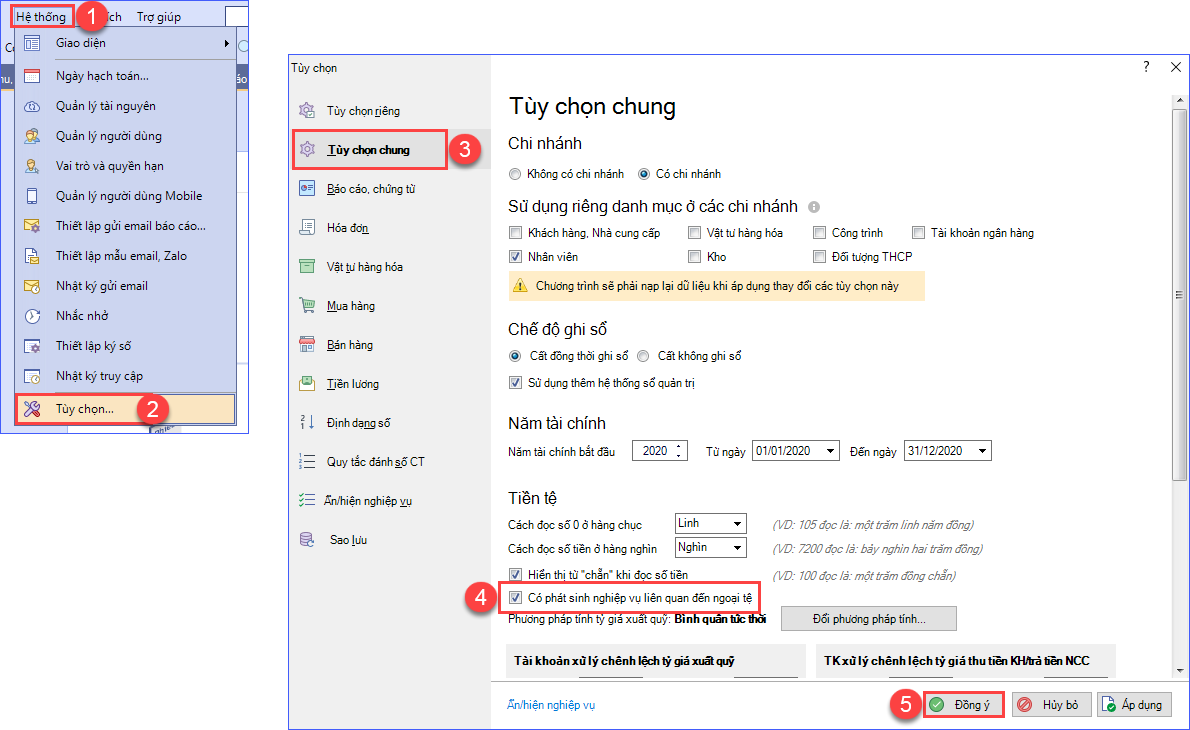Click the Tùy chọn riêng gear icon
This screenshot has height=730, width=1190.
308,111
